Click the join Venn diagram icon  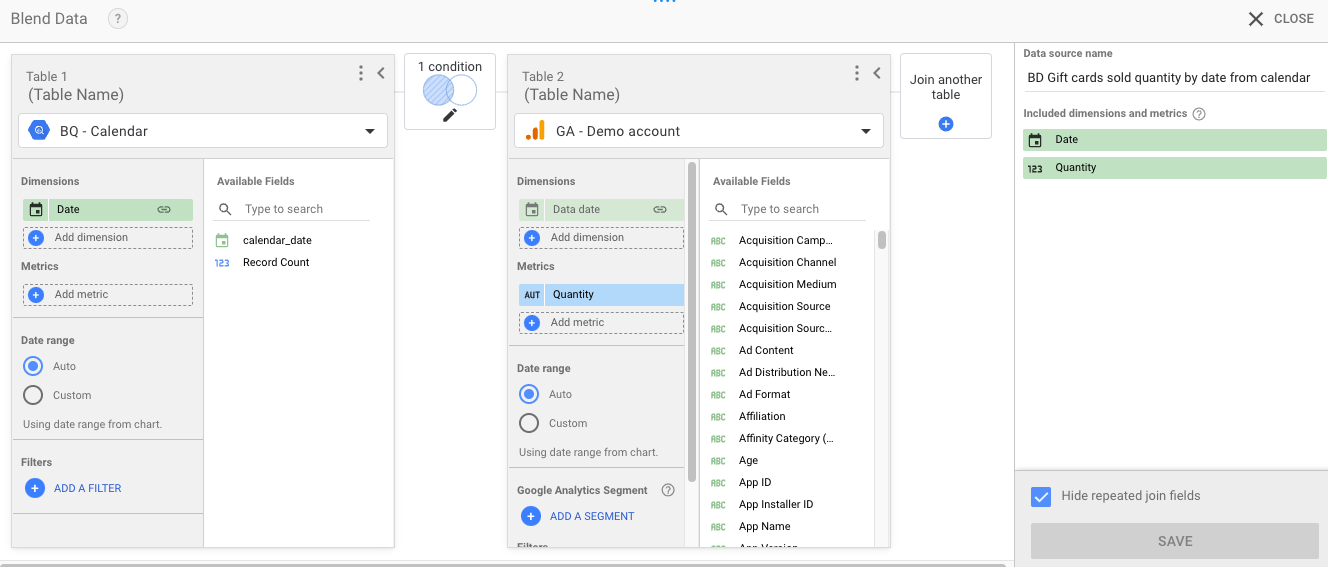click(x=450, y=90)
